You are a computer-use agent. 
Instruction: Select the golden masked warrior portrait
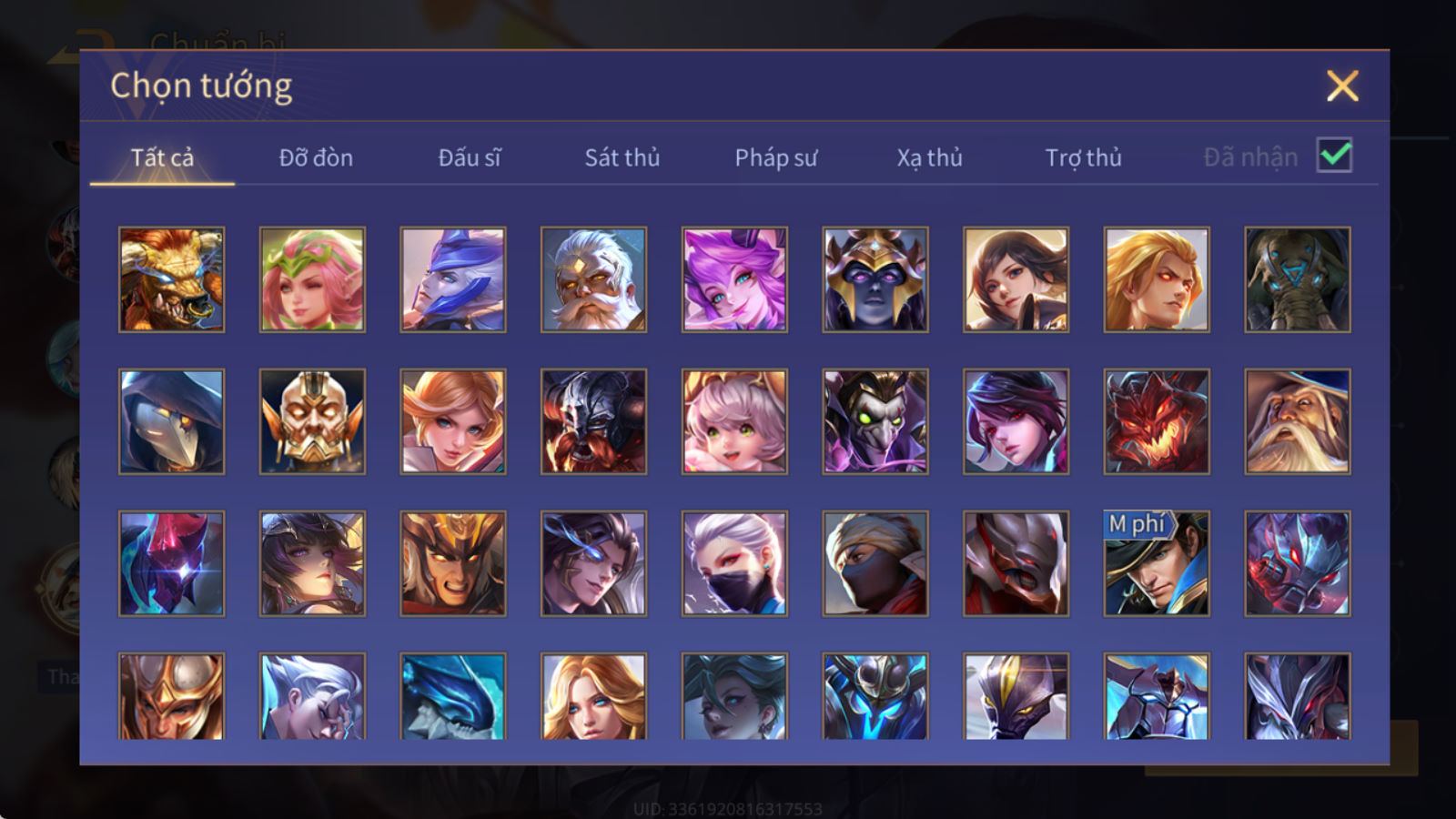[x=312, y=421]
